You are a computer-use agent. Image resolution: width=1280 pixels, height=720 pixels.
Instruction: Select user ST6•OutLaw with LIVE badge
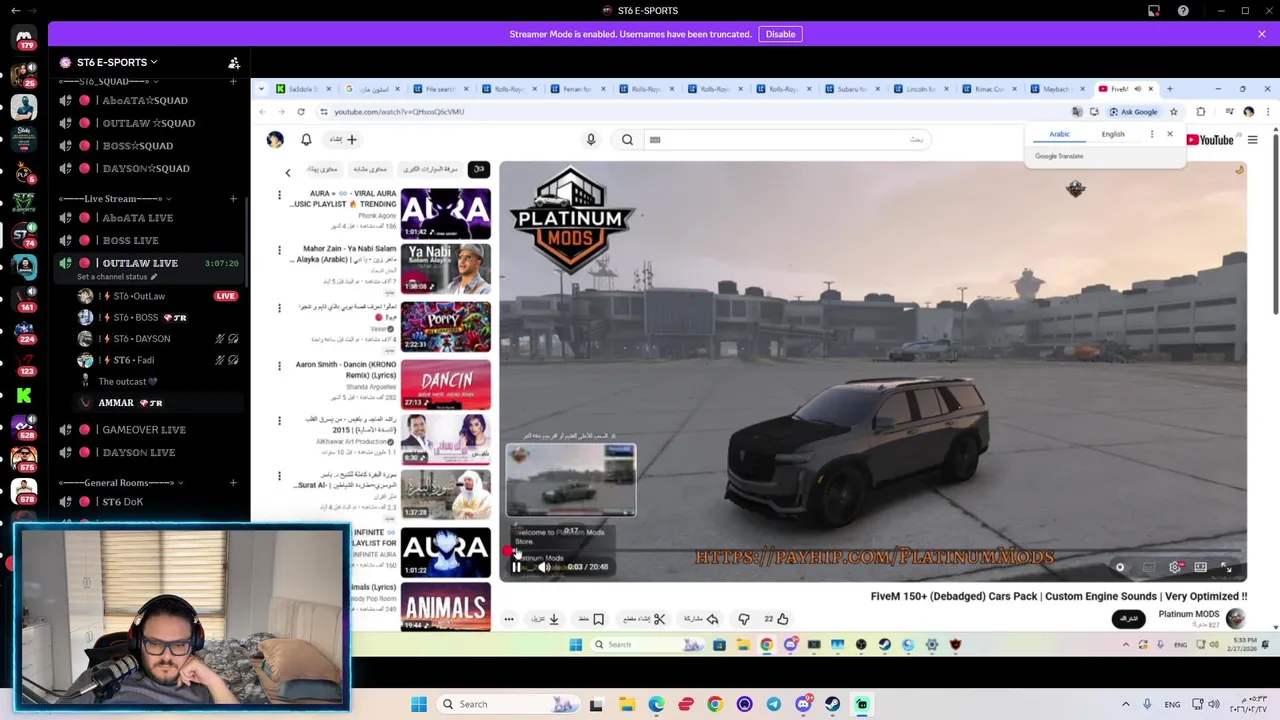click(x=160, y=296)
